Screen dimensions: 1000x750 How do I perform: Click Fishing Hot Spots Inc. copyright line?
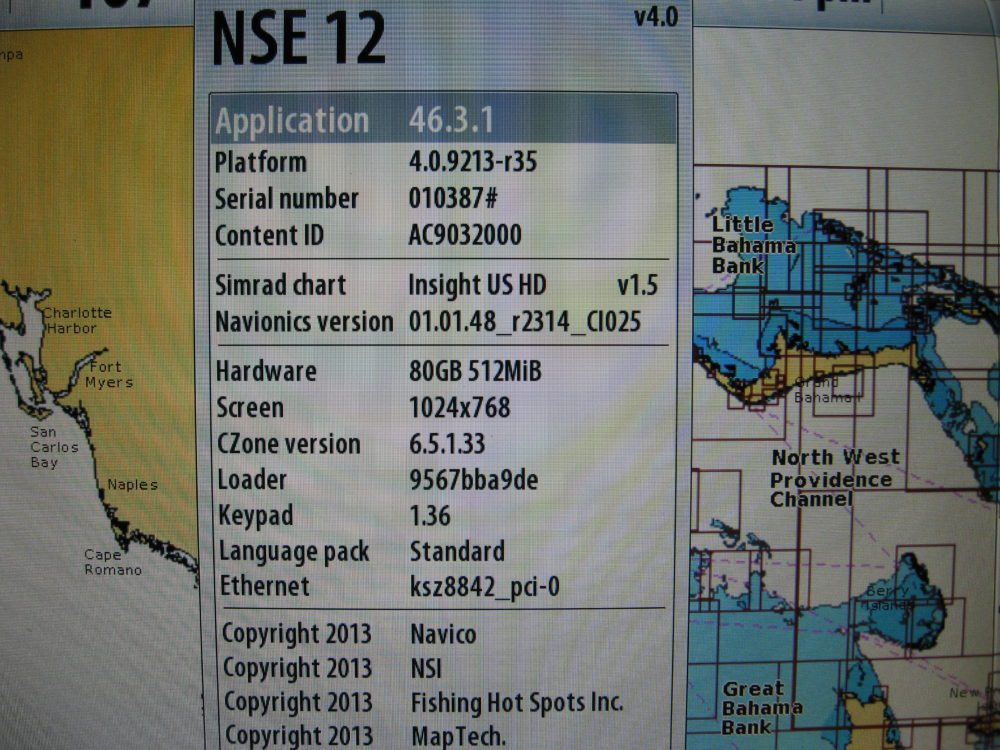point(424,702)
